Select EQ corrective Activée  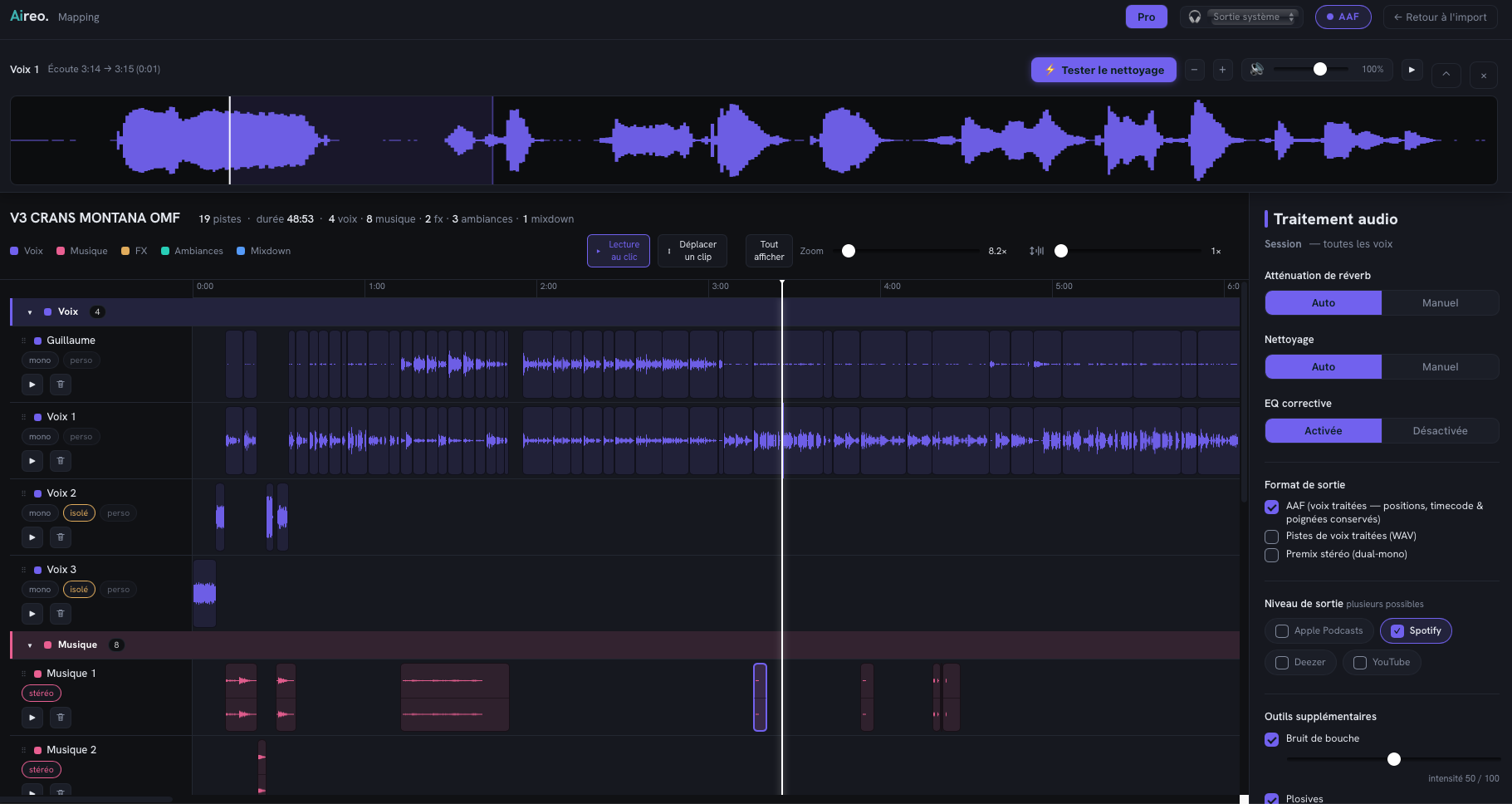1324,431
